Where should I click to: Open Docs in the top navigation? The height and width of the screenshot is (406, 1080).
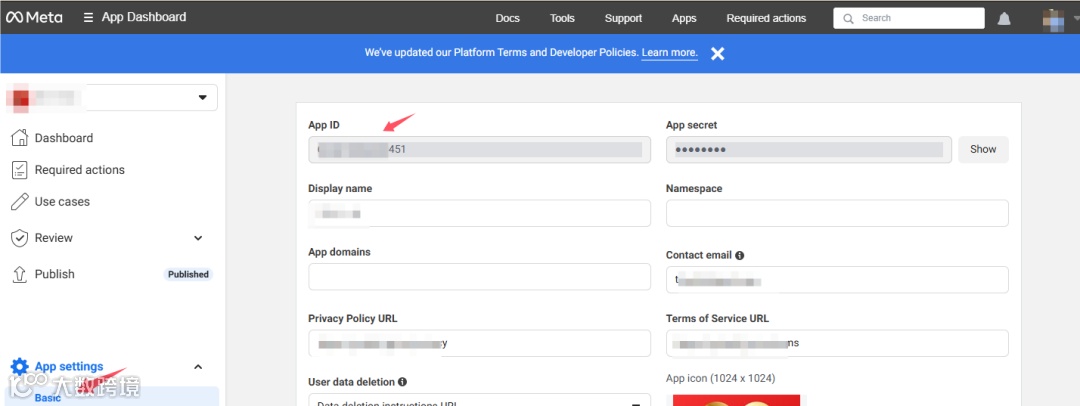pyautogui.click(x=508, y=19)
